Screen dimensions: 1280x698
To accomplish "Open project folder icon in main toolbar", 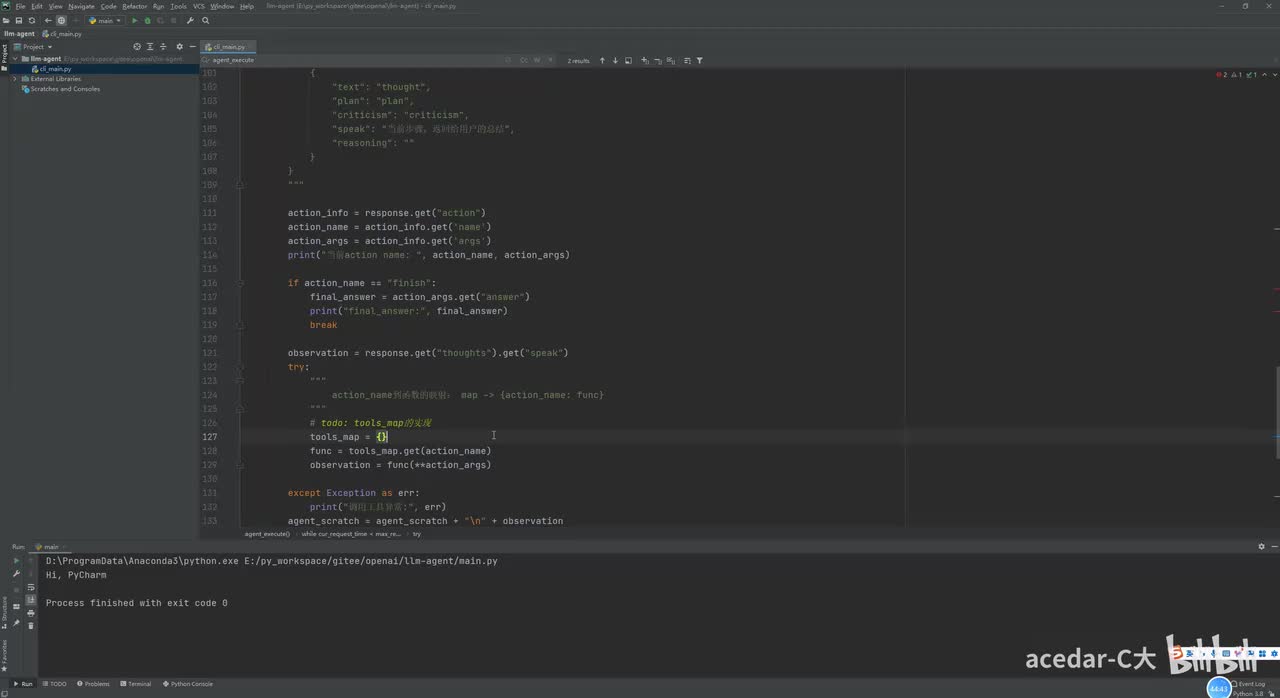I will [x=6, y=20].
